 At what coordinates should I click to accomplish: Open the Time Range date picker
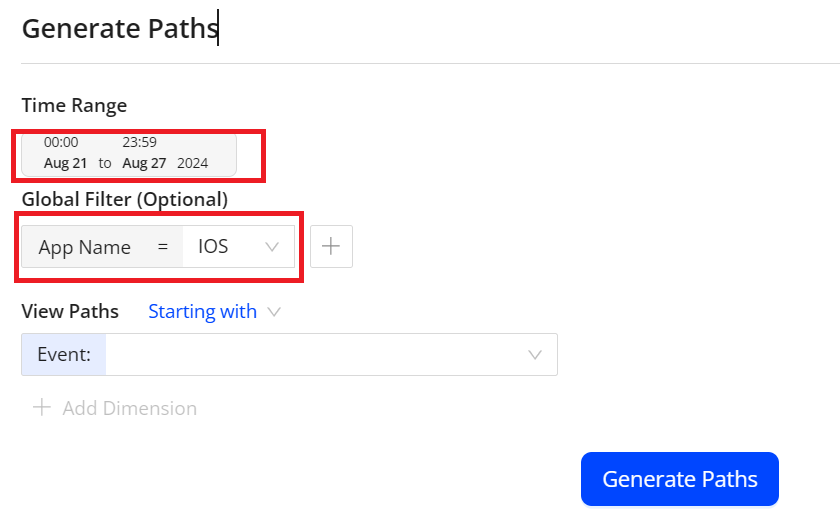(x=129, y=155)
